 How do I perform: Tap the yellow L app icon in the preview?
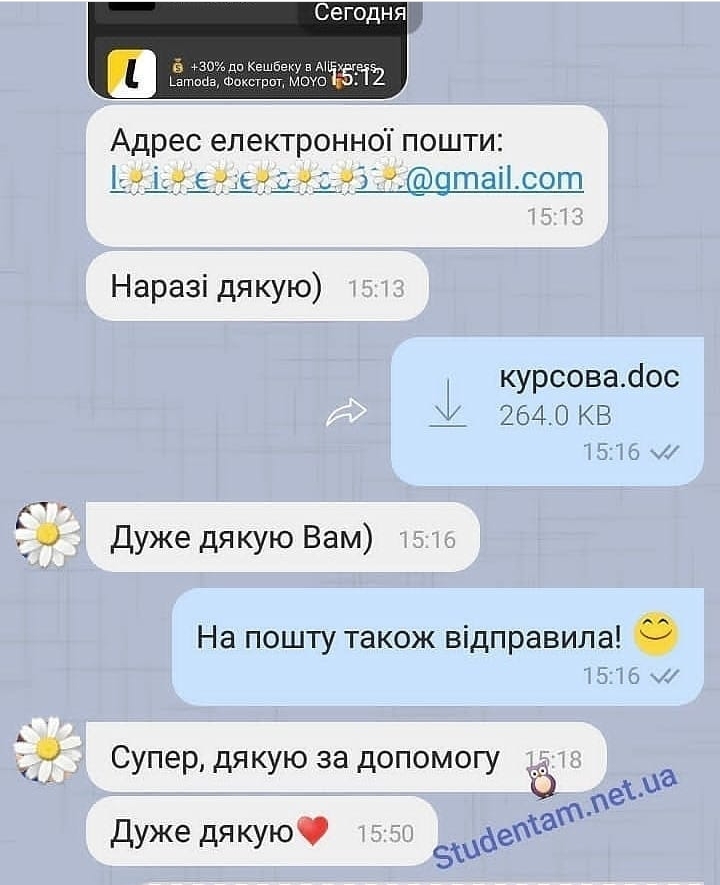[x=131, y=74]
